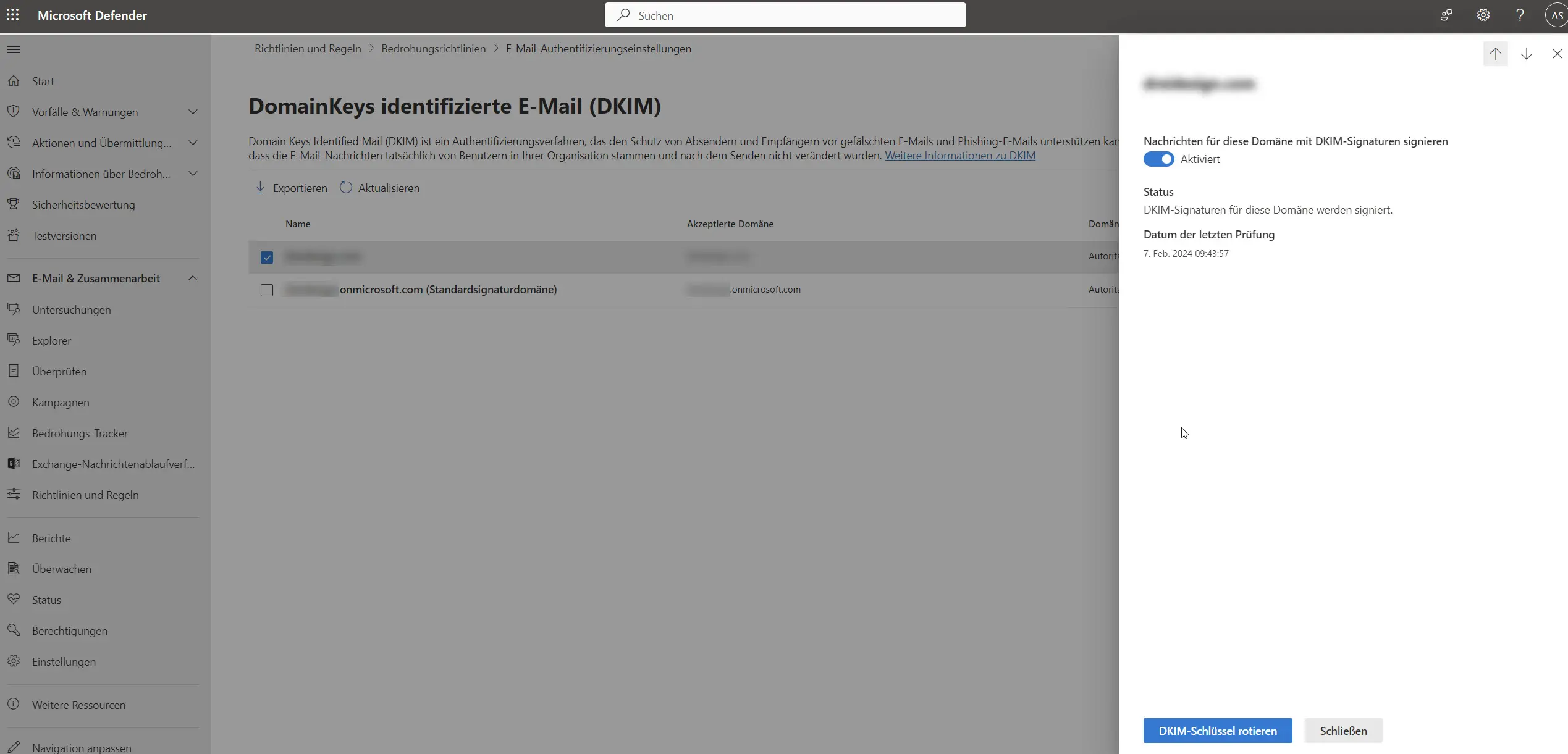Open the Berichte menu item
Viewport: 1568px width, 754px height.
pos(51,538)
